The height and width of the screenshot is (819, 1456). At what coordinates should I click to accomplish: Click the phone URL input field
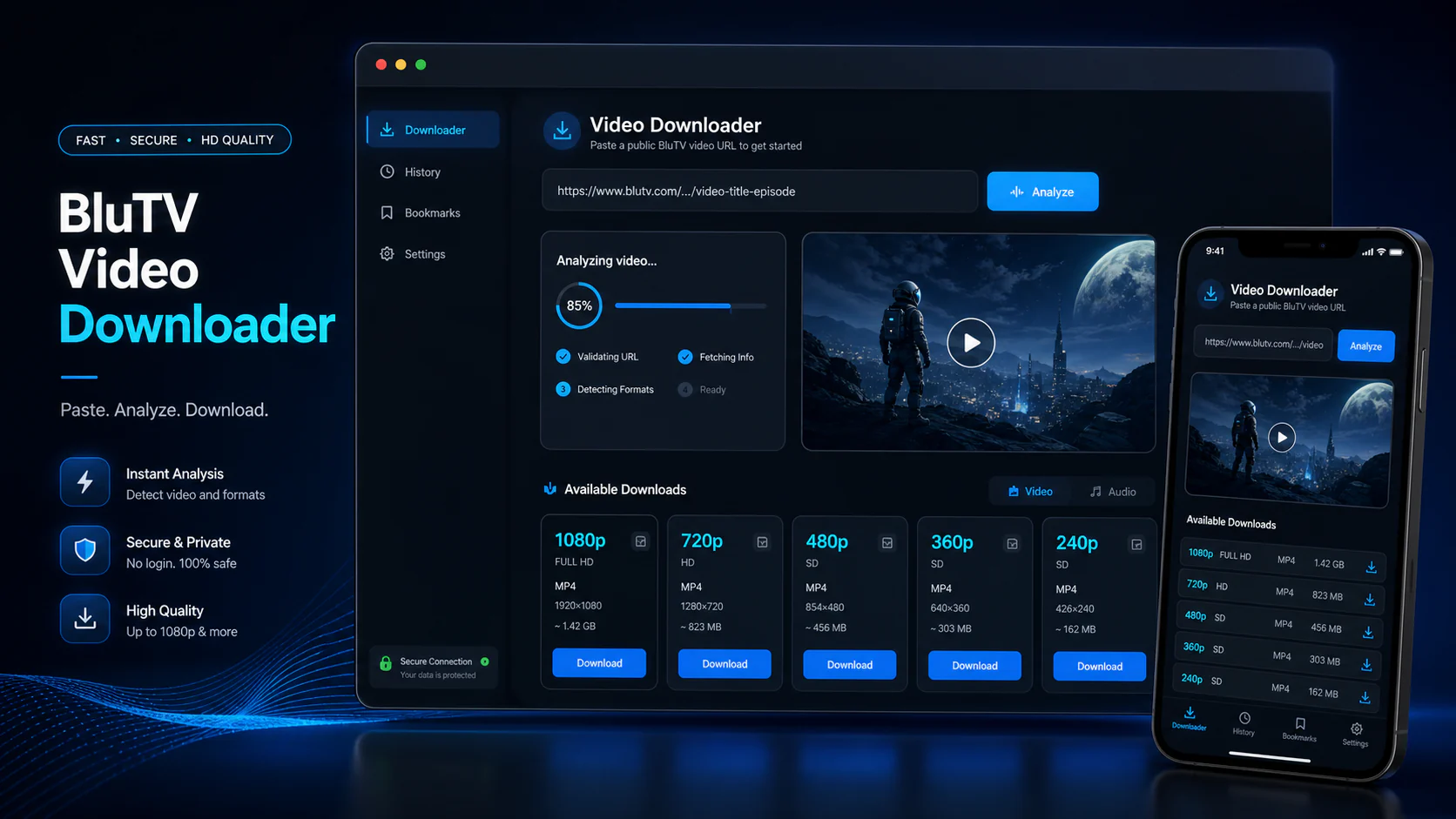point(1264,343)
